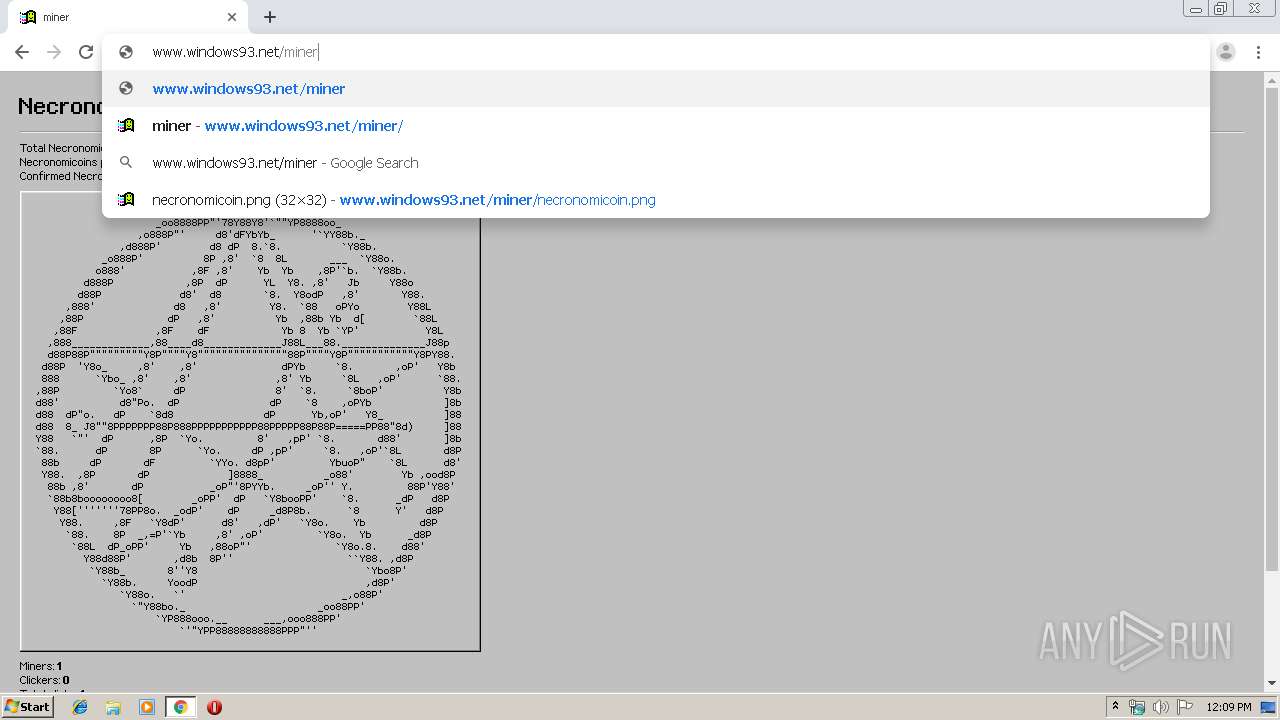This screenshot has height=720, width=1280.
Task: Reload the current page
Action: click(x=86, y=52)
